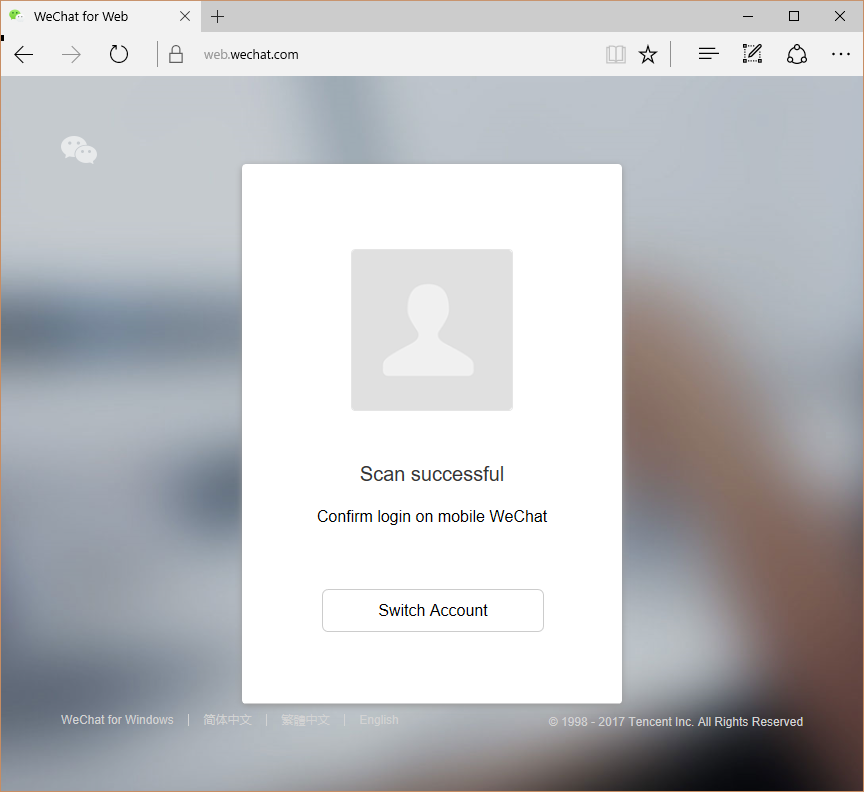Reload the web.wechat.com page

point(118,54)
